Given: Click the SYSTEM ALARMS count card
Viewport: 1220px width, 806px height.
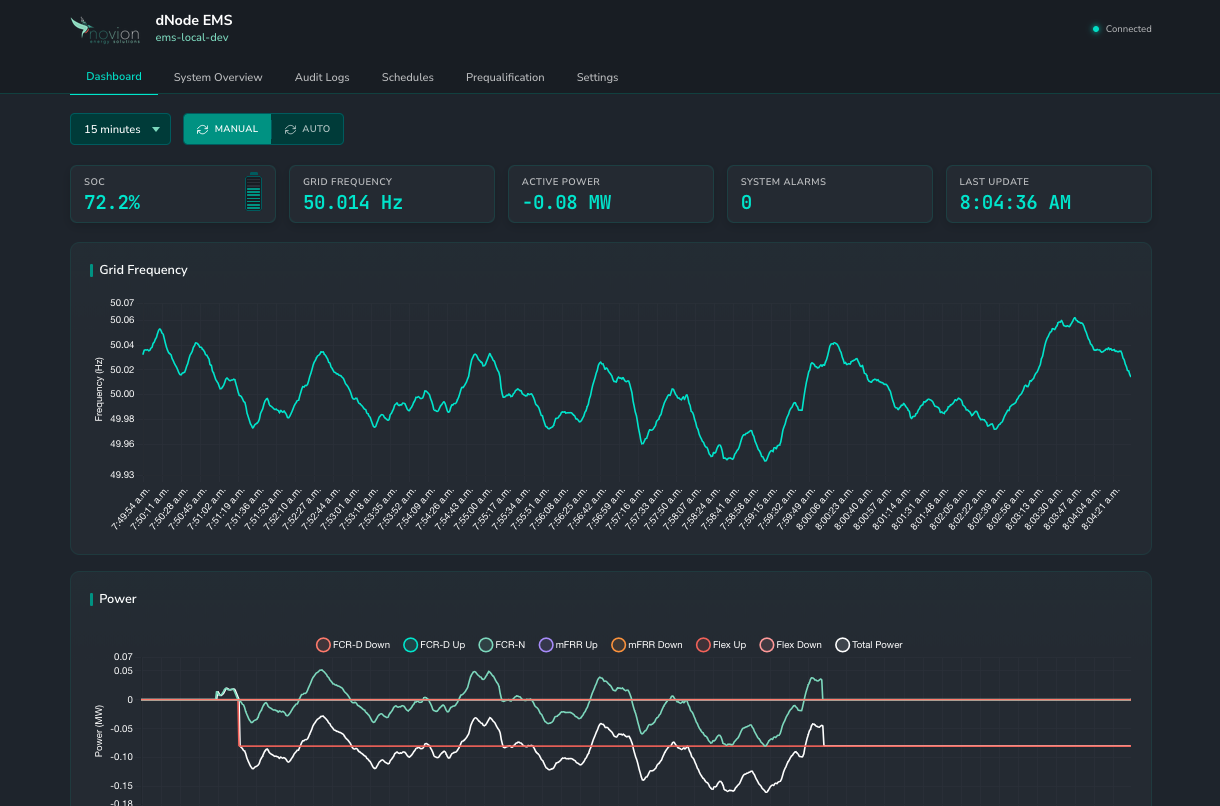Looking at the screenshot, I should pyautogui.click(x=830, y=194).
